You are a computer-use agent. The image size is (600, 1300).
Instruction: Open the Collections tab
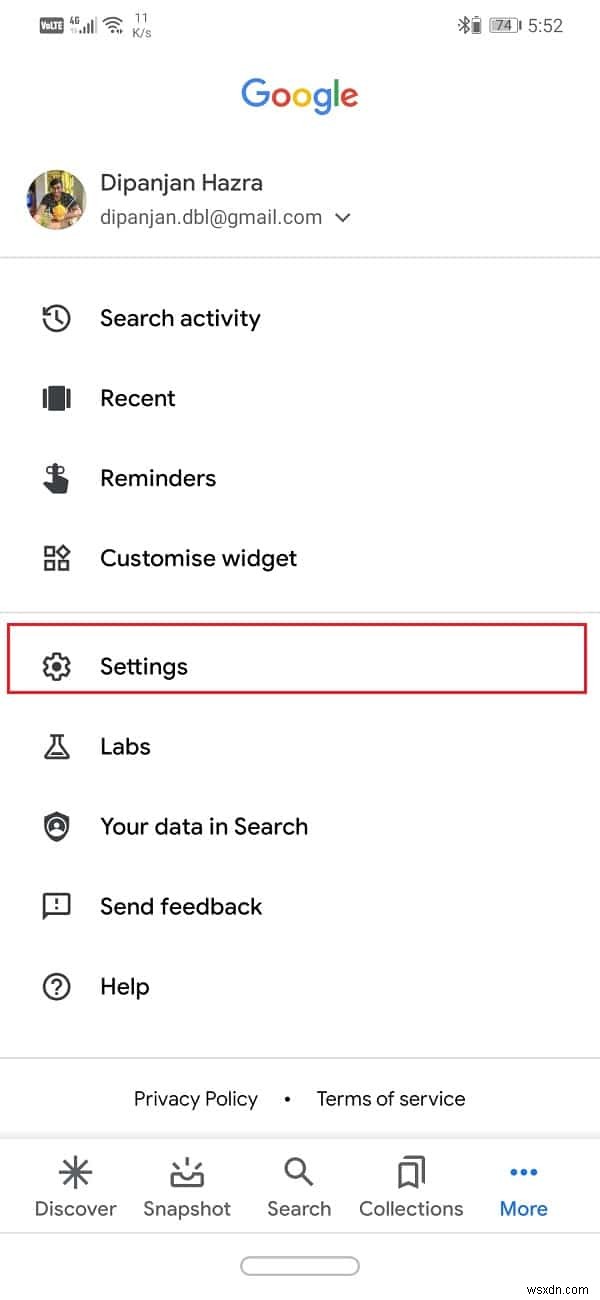click(411, 1188)
